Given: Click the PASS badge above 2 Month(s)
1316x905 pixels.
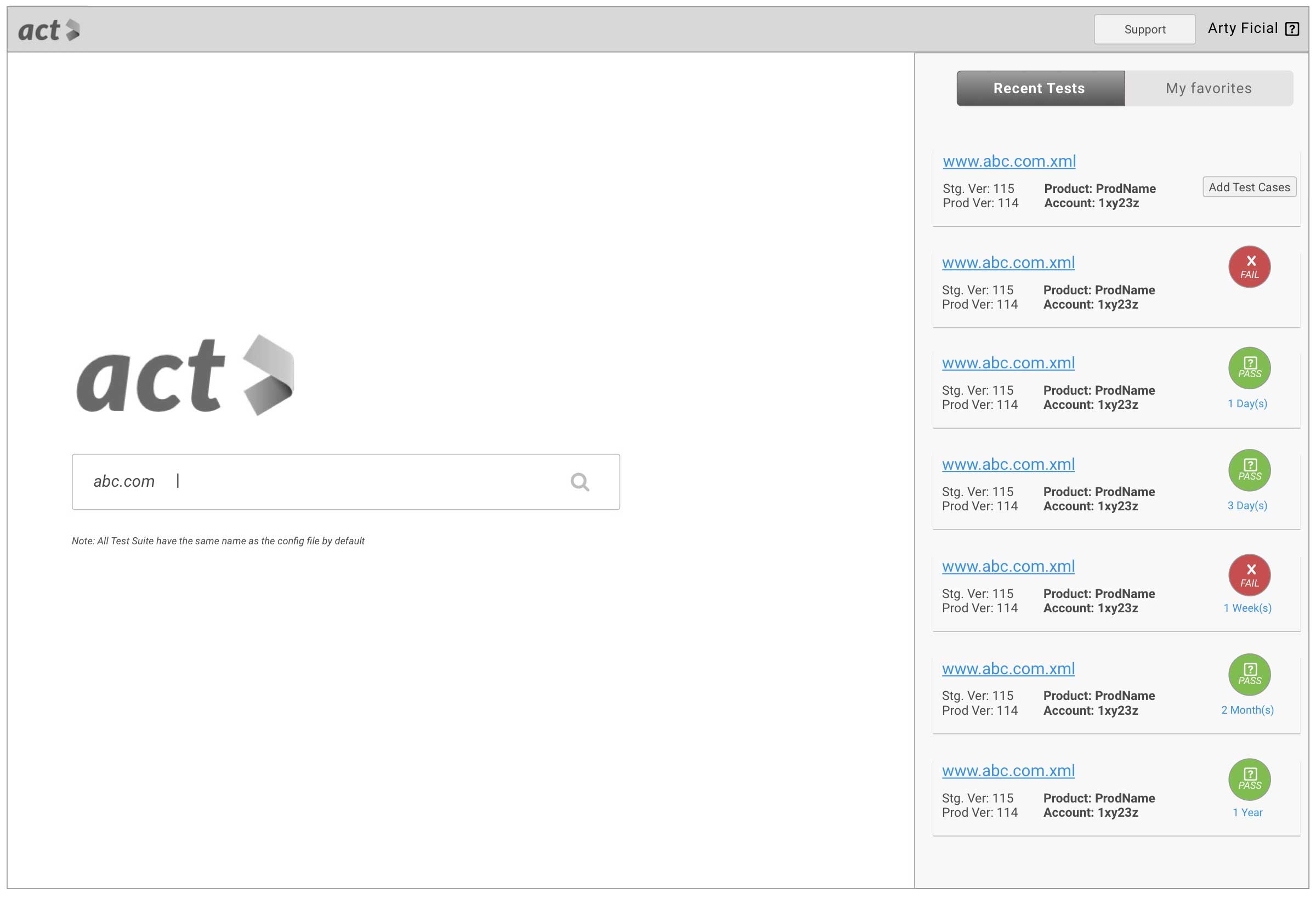Looking at the screenshot, I should pyautogui.click(x=1249, y=674).
